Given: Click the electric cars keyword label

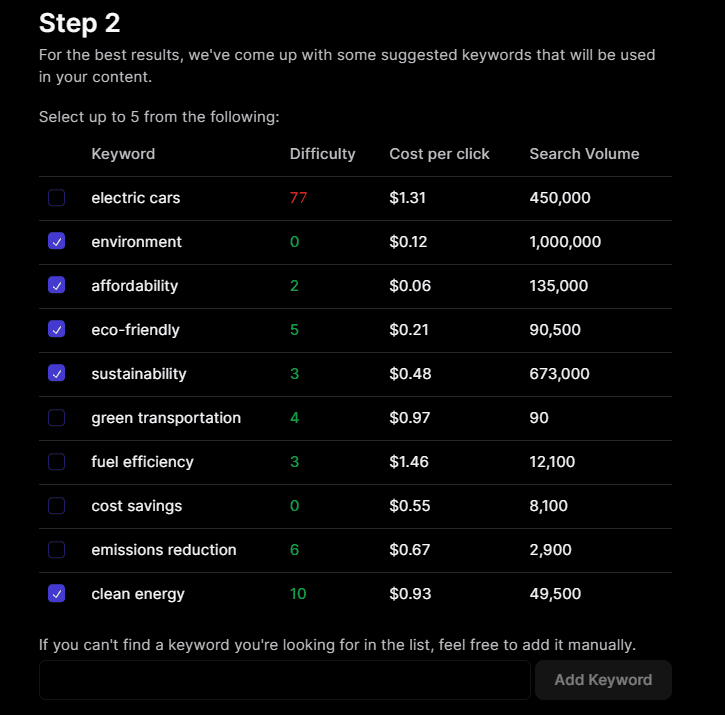Looking at the screenshot, I should pos(136,198).
